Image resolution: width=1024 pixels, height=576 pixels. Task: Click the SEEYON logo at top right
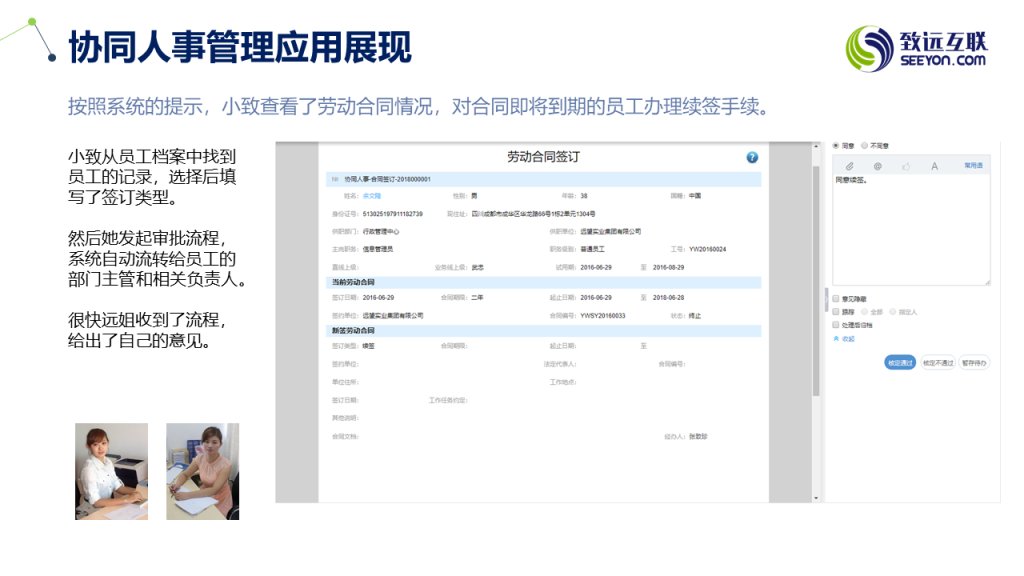tap(916, 47)
